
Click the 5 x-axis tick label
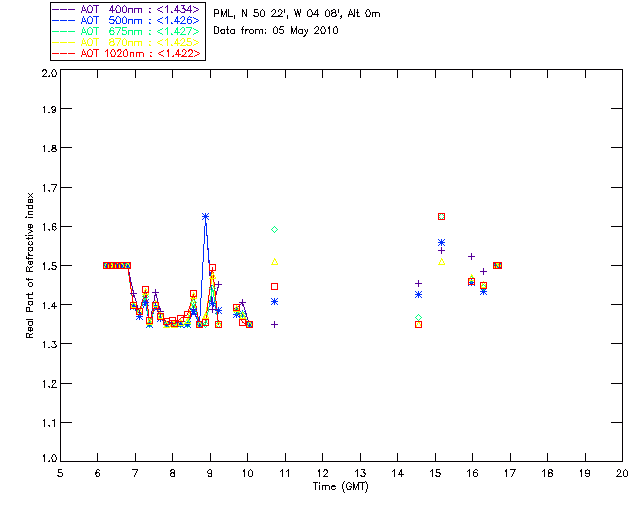click(x=60, y=473)
